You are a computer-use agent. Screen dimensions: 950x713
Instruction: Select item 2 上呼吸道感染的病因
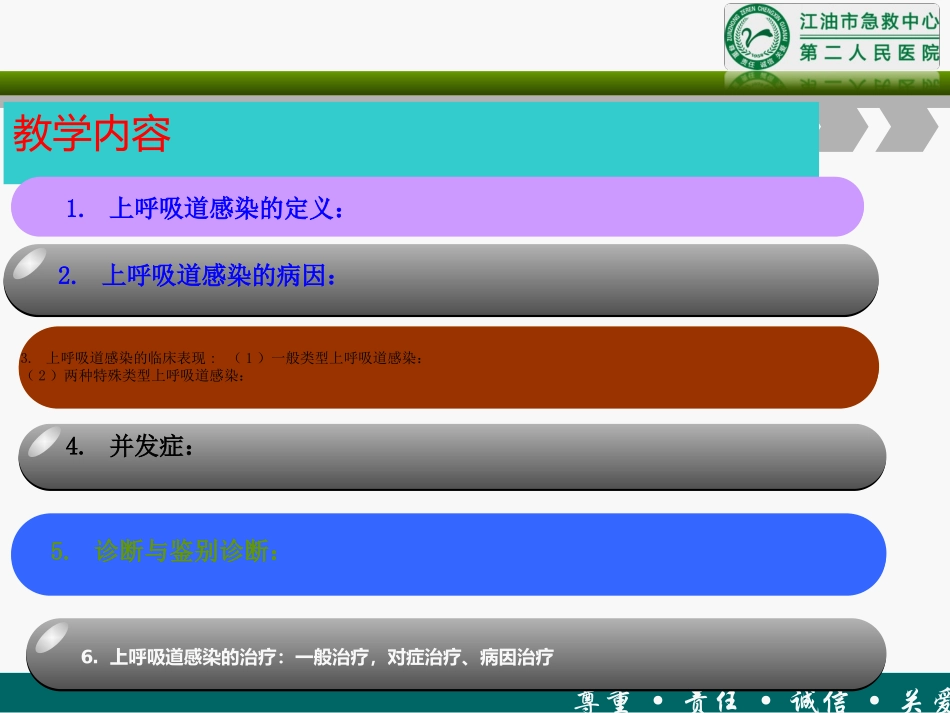click(x=441, y=280)
